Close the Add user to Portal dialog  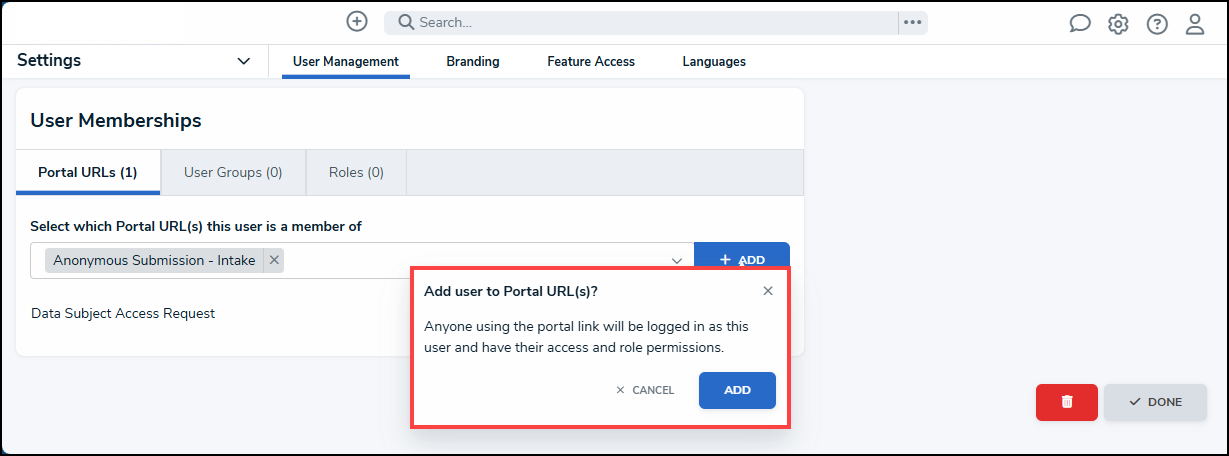(768, 291)
